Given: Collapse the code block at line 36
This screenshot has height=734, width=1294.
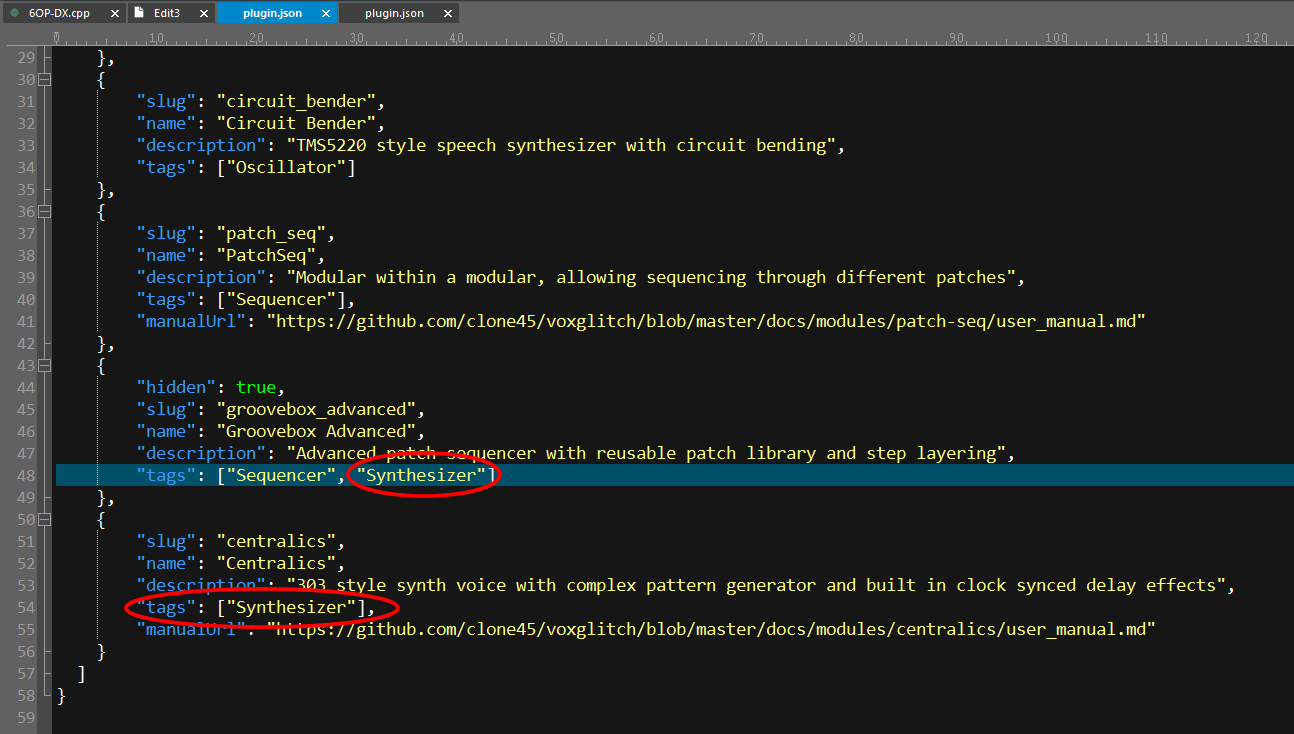Looking at the screenshot, I should [x=44, y=212].
